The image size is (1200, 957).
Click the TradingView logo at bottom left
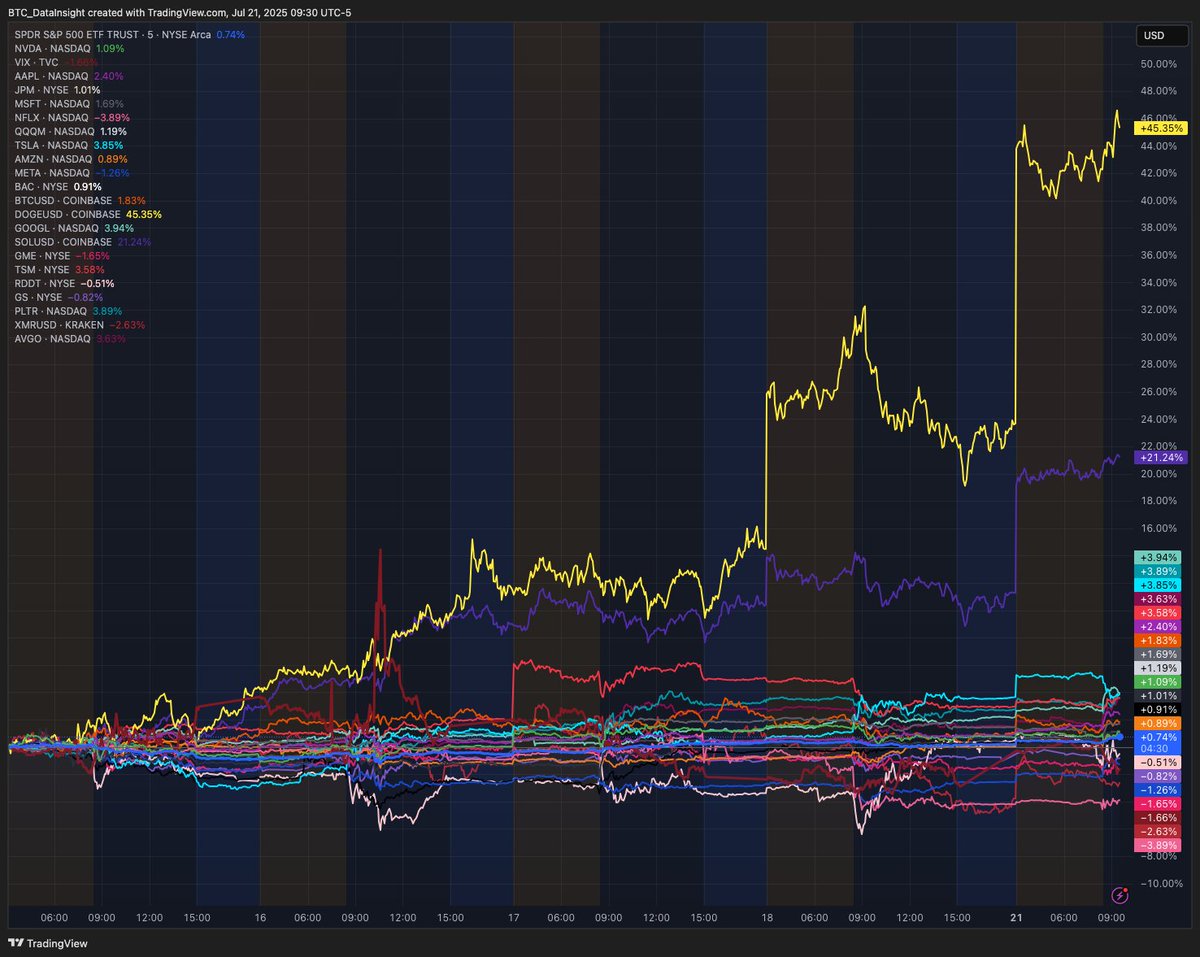pos(47,944)
